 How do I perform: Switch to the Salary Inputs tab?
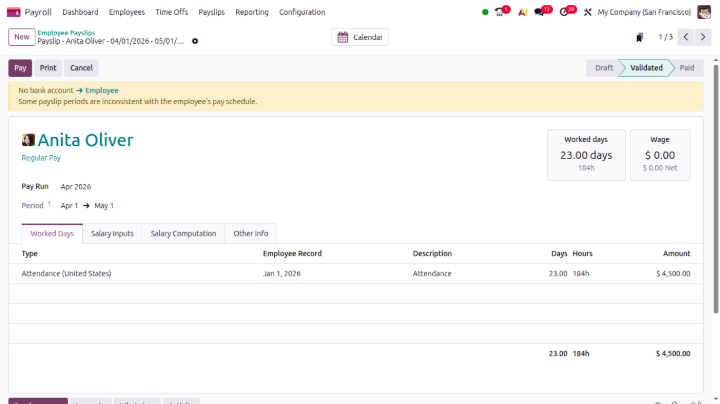(x=112, y=234)
